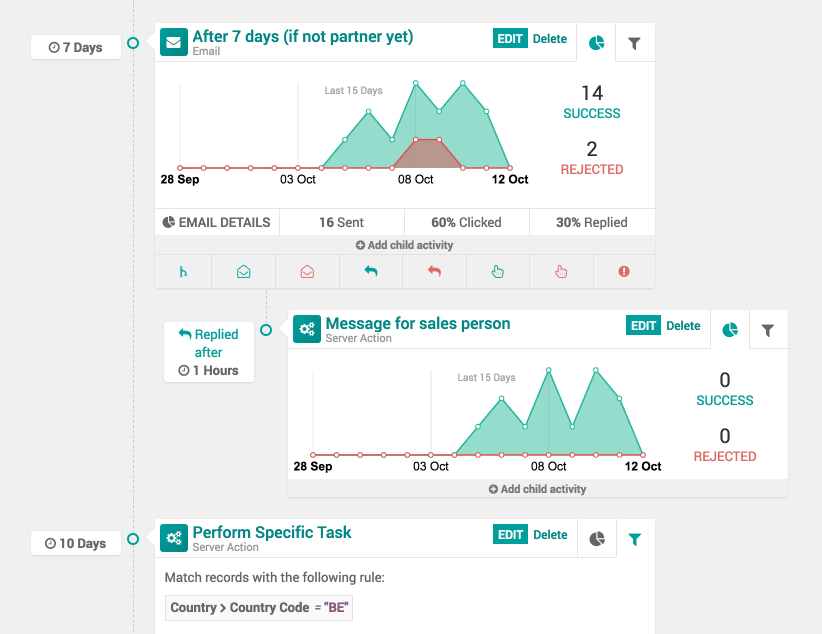This screenshot has width=822, height=634.
Task: Edit the Perform Specific Task activity
Action: [x=510, y=534]
